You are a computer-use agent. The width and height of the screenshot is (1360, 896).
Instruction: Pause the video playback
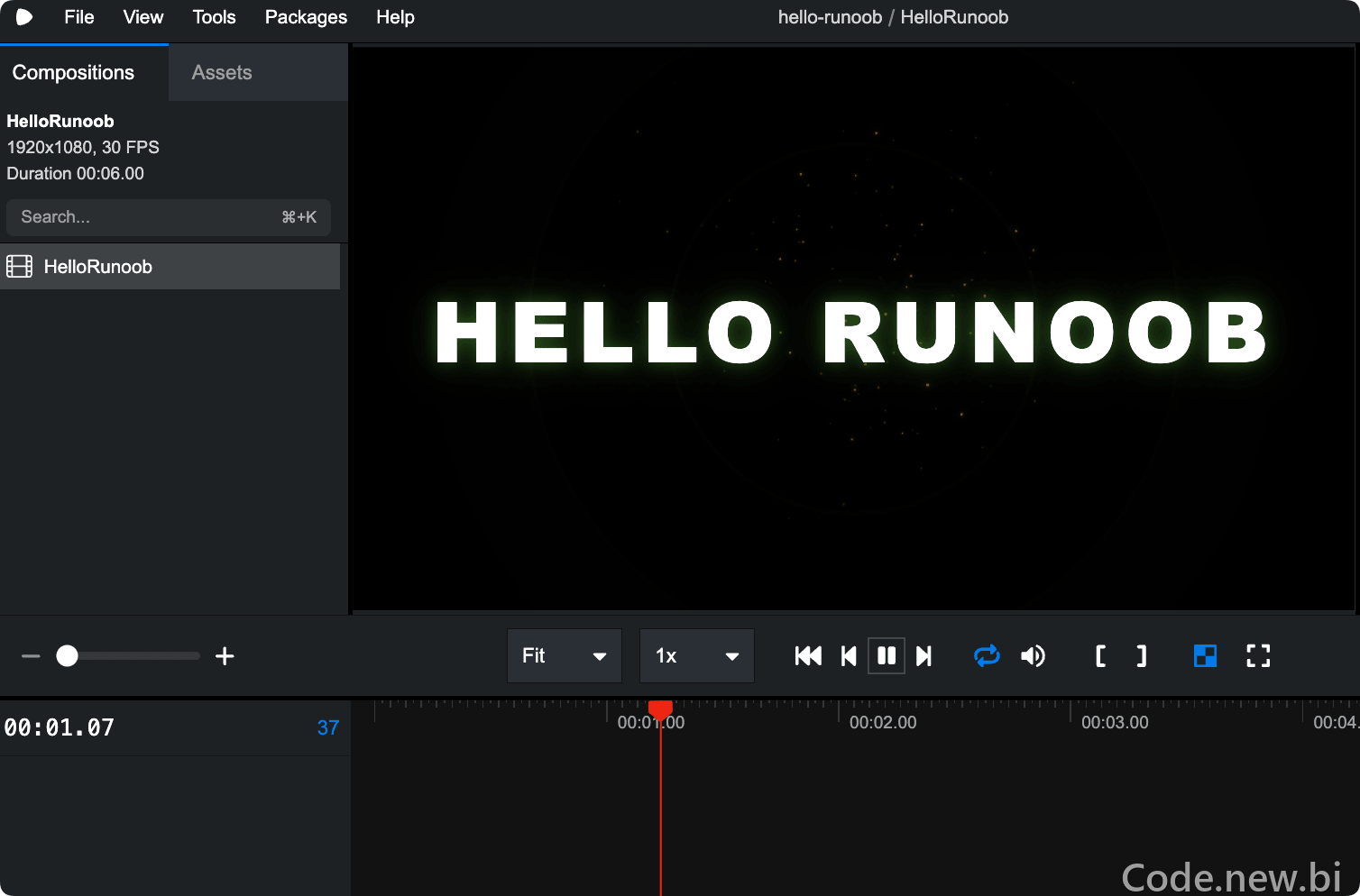click(887, 655)
